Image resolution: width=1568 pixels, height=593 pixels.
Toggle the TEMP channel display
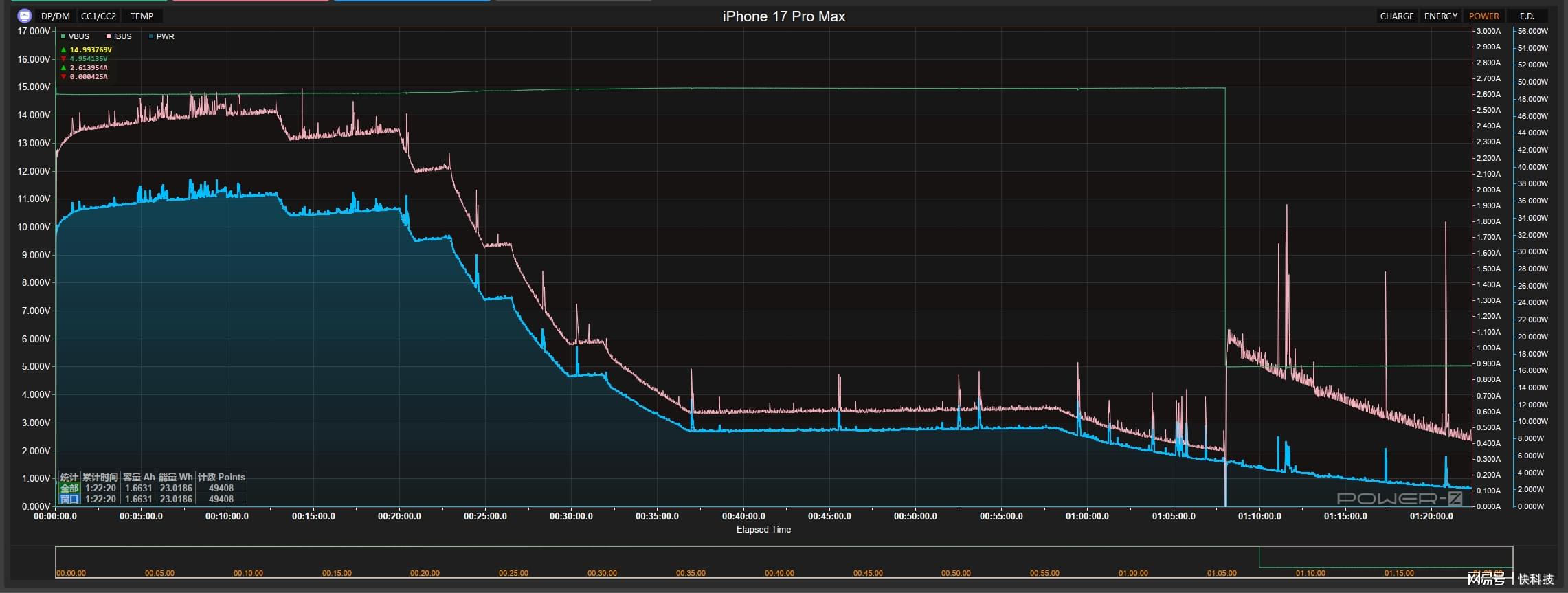pos(142,16)
